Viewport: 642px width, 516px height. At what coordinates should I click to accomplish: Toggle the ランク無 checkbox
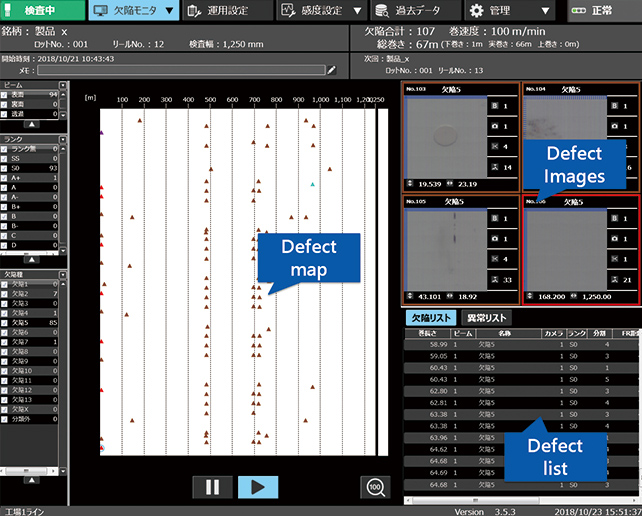tap(4, 149)
